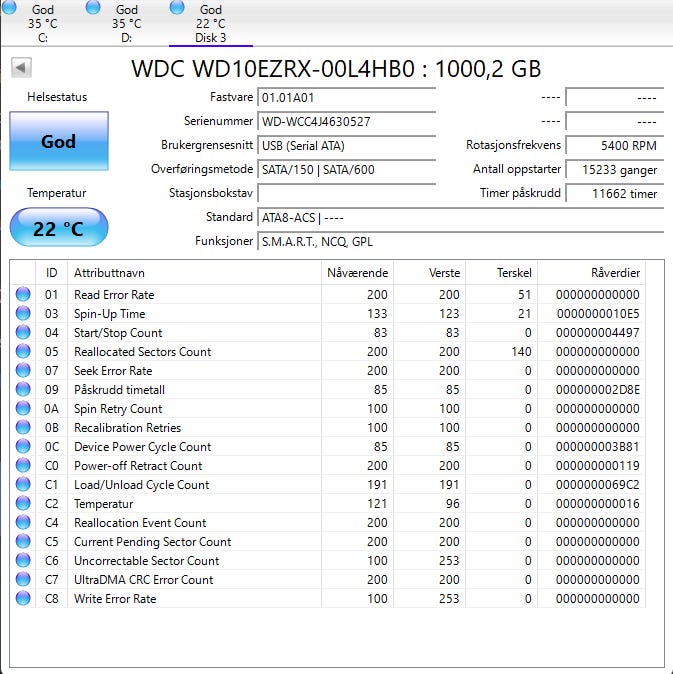
Task: Focus the empty Stasjonsbokstav field
Action: (x=346, y=193)
